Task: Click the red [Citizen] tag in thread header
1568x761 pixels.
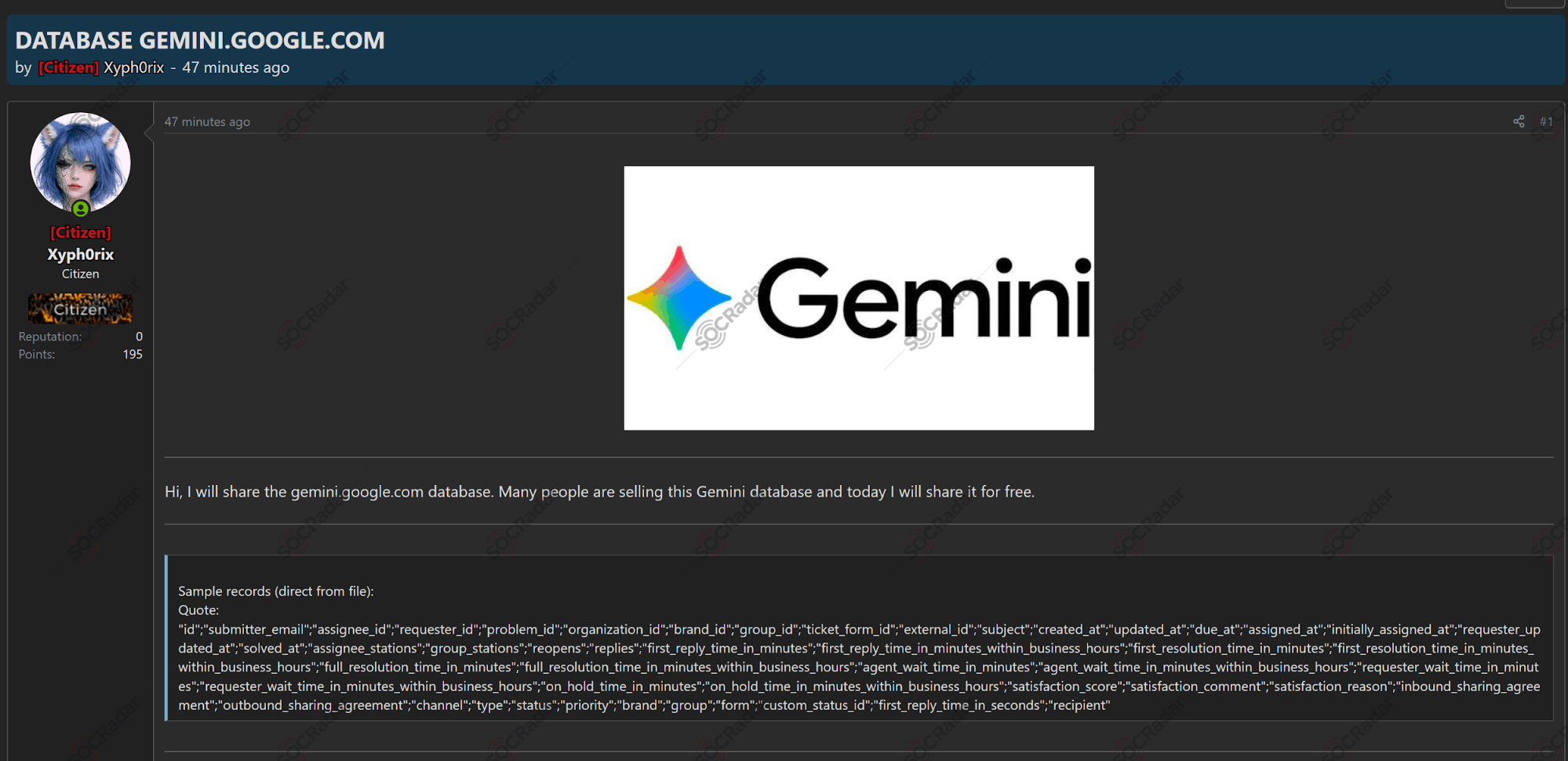Action: [69, 67]
